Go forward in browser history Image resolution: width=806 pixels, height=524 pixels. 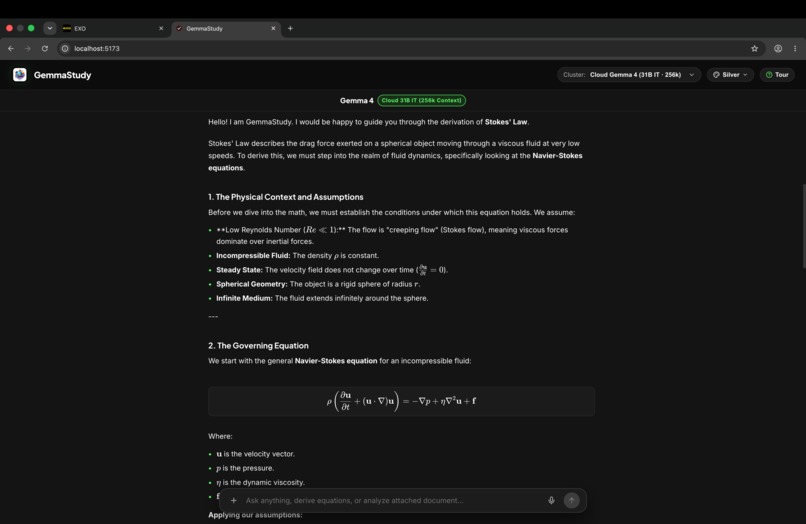pyautogui.click(x=28, y=48)
